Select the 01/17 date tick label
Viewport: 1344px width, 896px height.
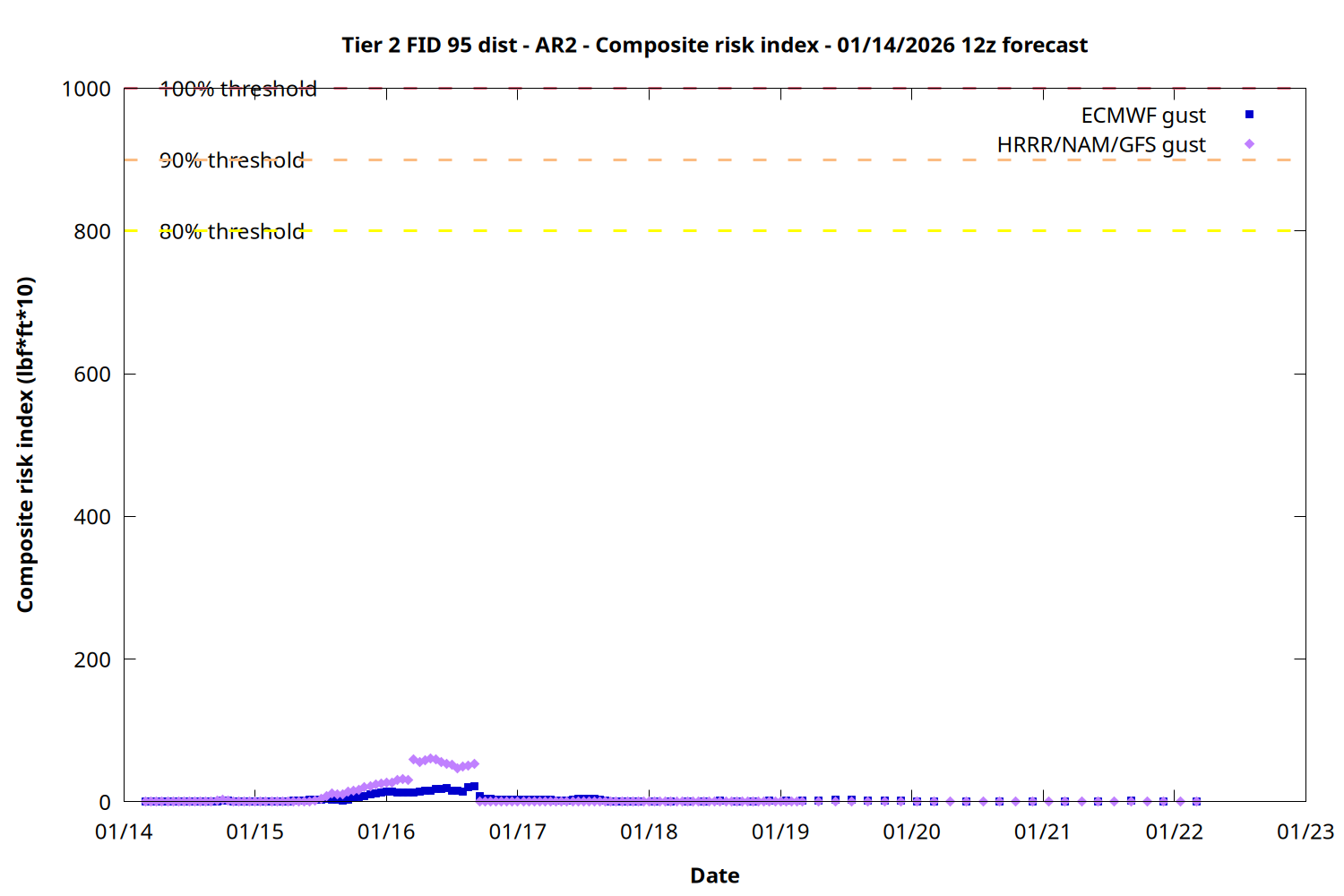(517, 832)
